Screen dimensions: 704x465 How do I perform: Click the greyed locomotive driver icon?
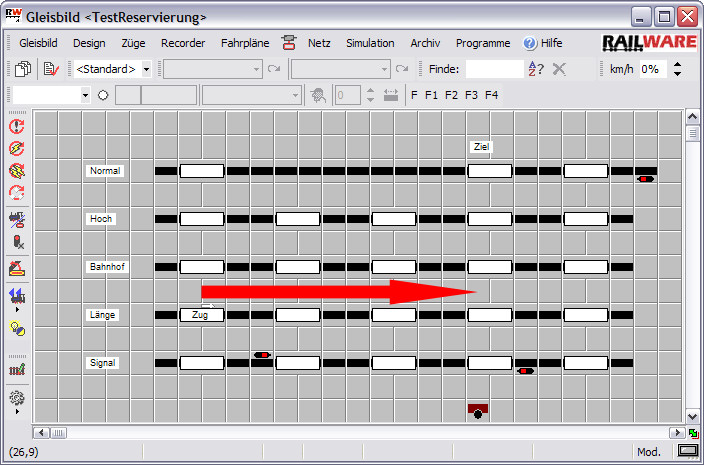318,95
